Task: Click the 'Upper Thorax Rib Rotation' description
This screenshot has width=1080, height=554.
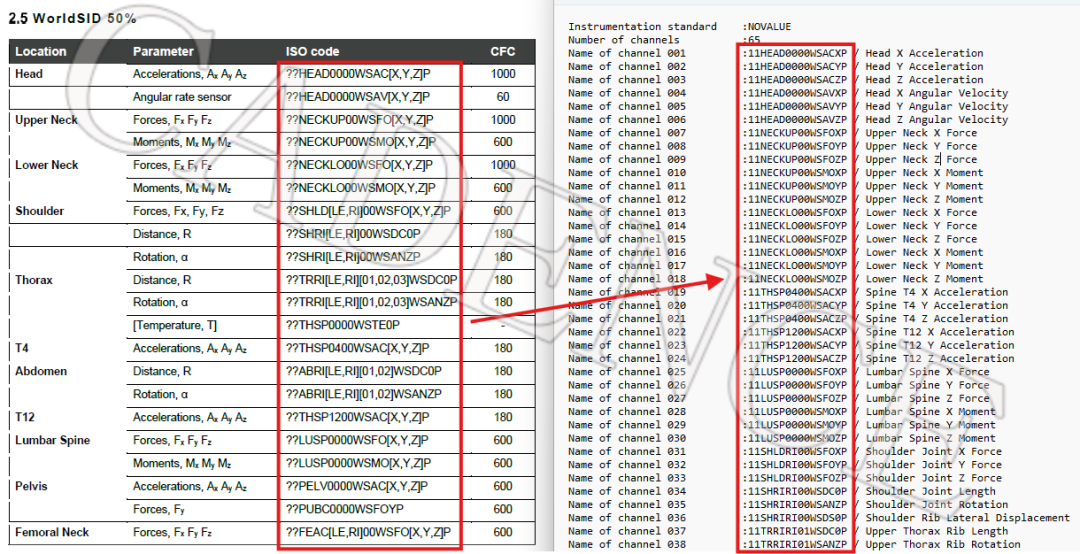Action: 943,544
